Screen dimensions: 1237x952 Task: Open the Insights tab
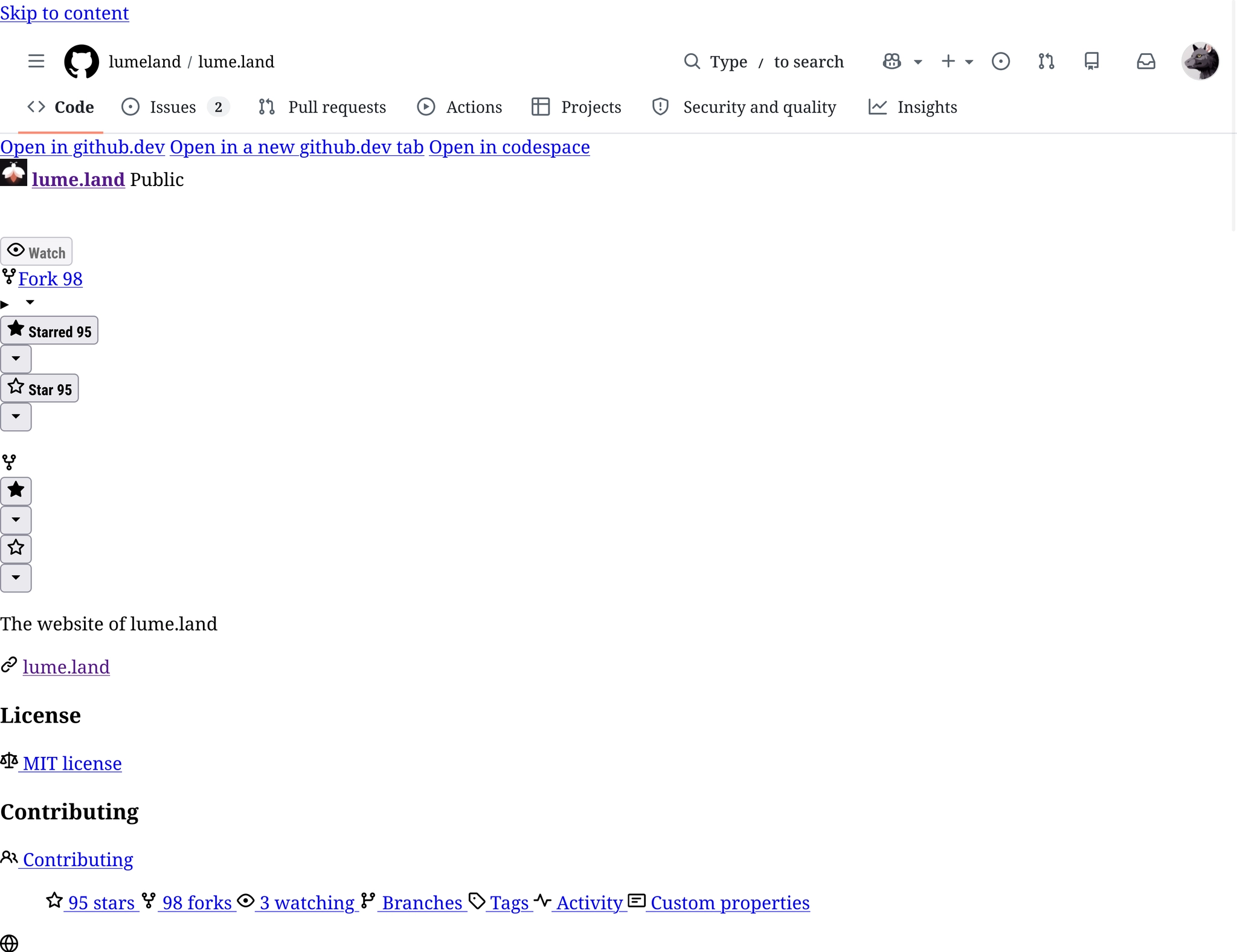[913, 107]
